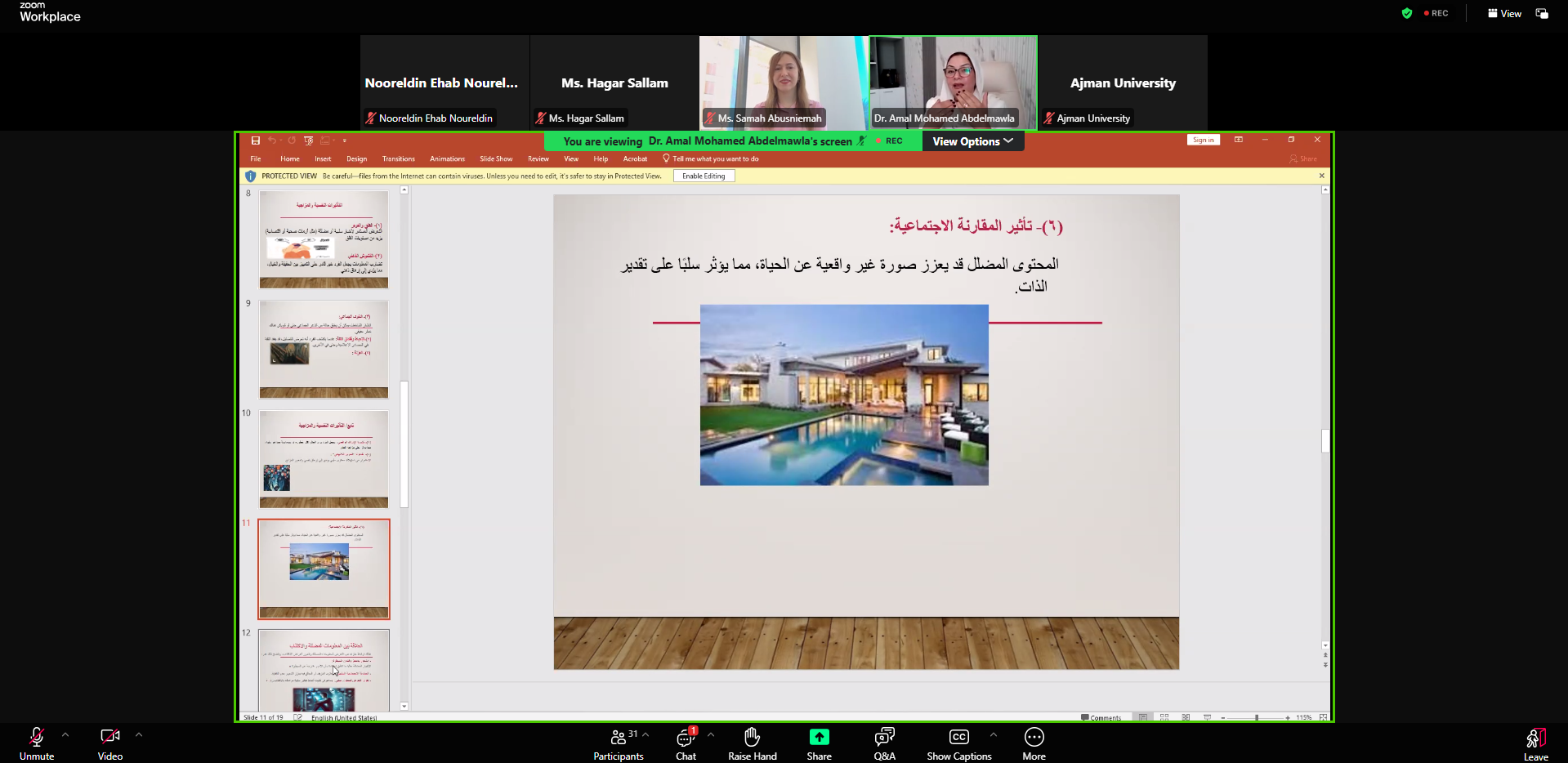The width and height of the screenshot is (1568, 763).
Task: Click the PowerPoint zoom slider
Action: coord(1256,717)
